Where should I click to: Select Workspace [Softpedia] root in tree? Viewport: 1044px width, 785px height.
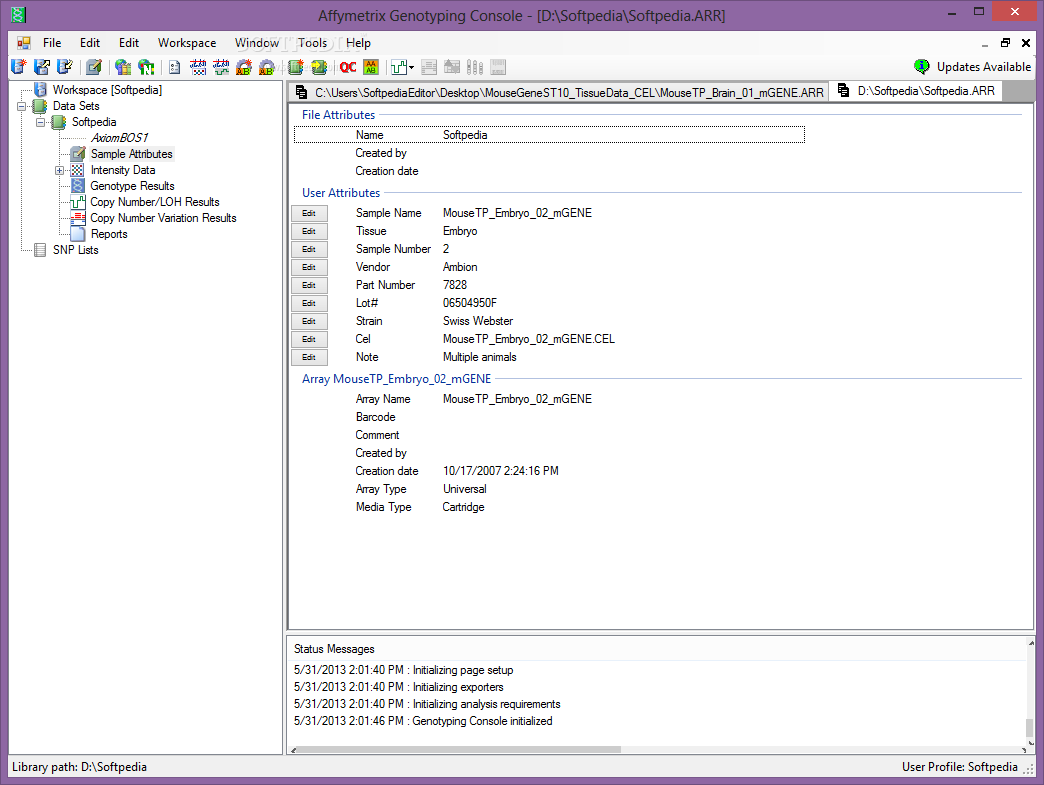(107, 90)
